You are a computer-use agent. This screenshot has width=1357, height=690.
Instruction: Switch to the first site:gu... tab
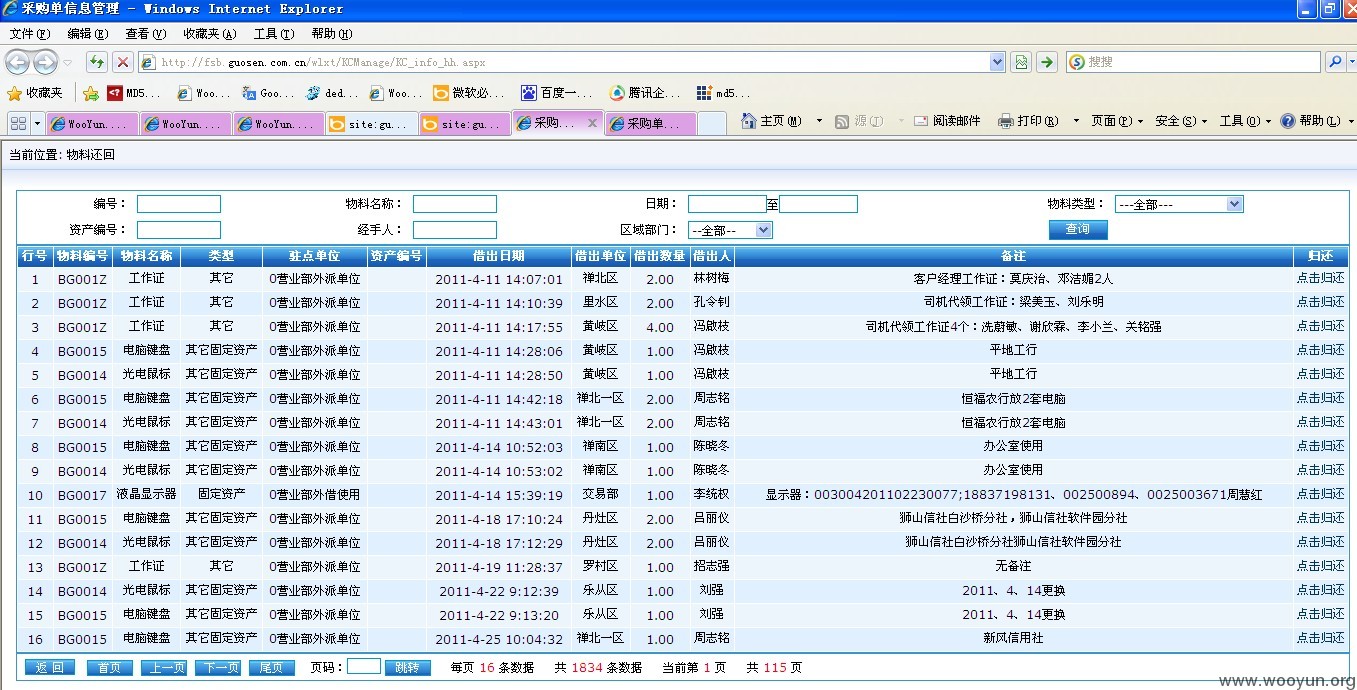pos(371,124)
